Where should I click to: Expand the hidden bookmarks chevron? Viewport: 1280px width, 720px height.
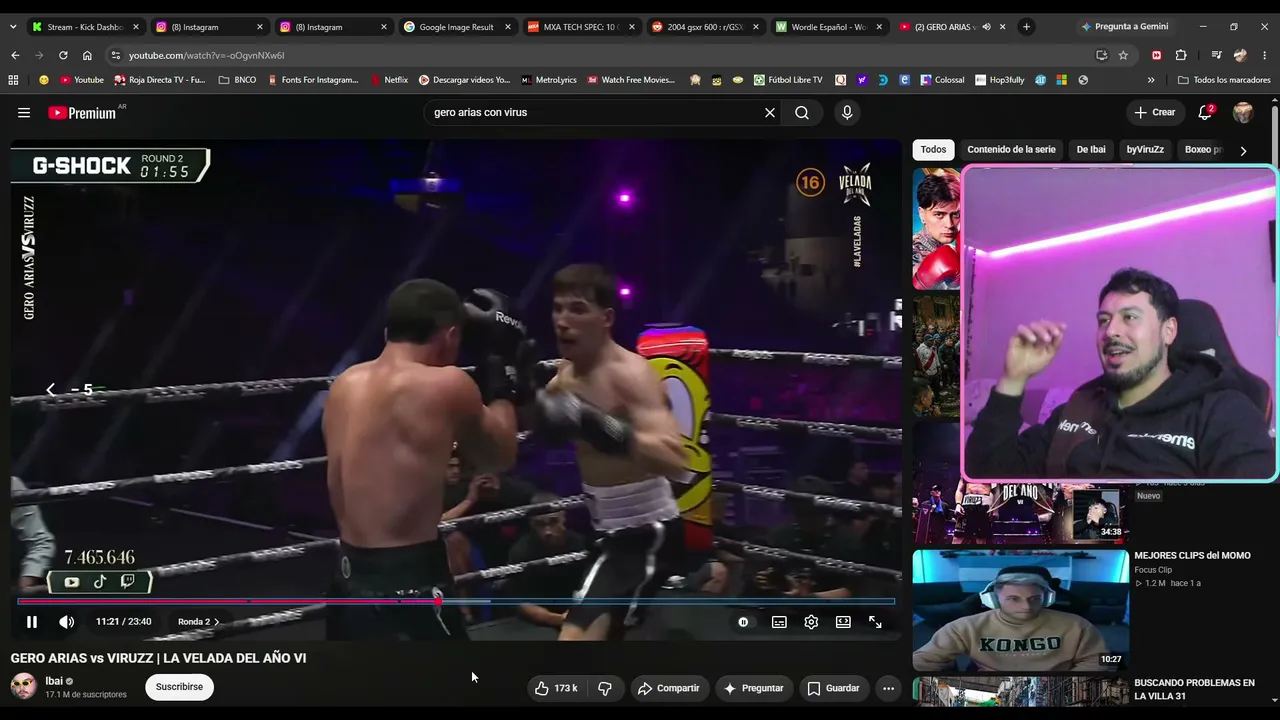(1151, 80)
